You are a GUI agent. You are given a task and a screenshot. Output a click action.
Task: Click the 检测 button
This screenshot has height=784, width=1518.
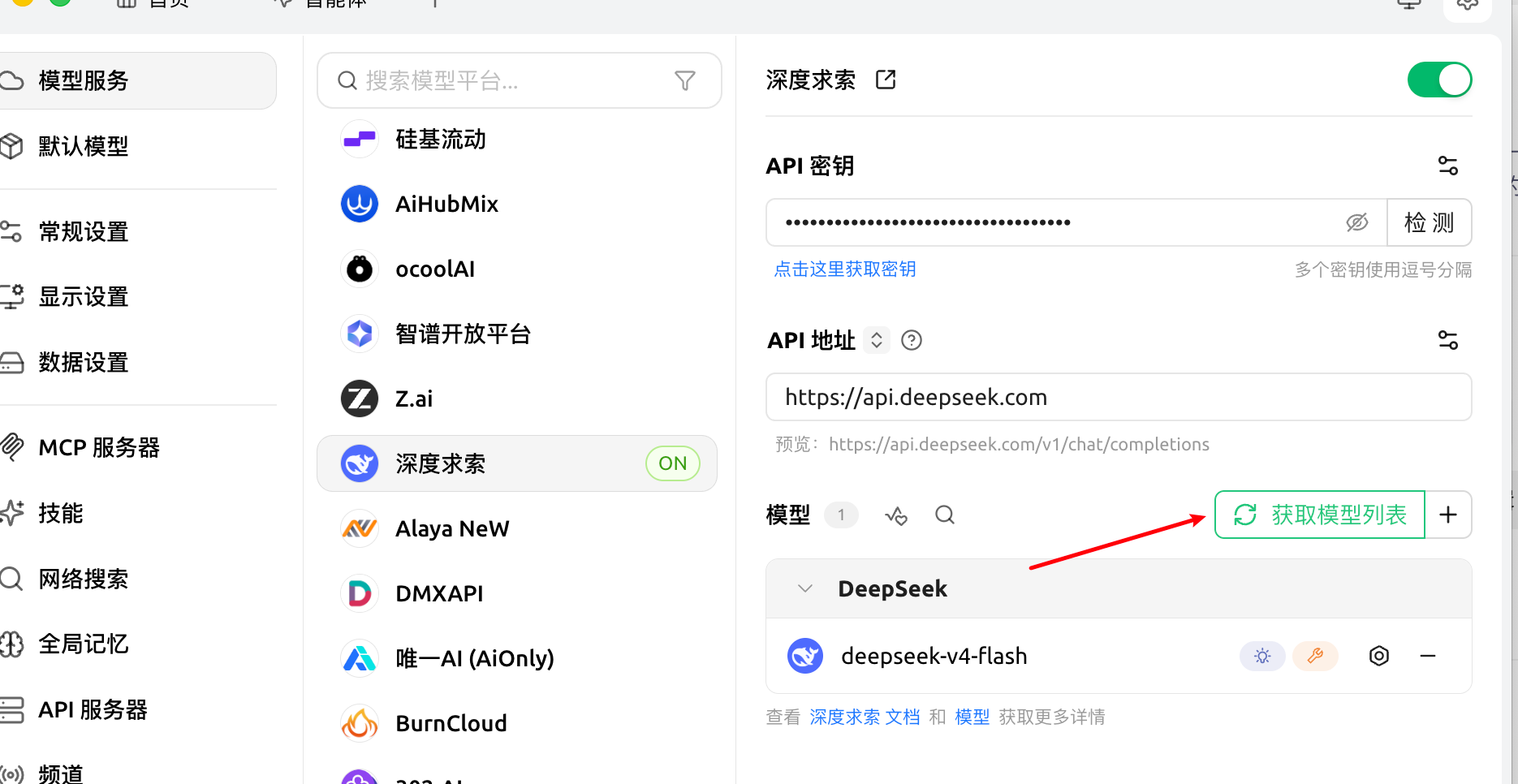pos(1429,222)
